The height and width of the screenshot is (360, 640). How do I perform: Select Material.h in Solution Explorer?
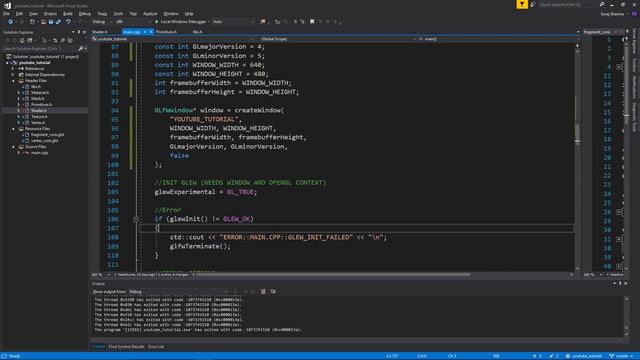[40, 93]
